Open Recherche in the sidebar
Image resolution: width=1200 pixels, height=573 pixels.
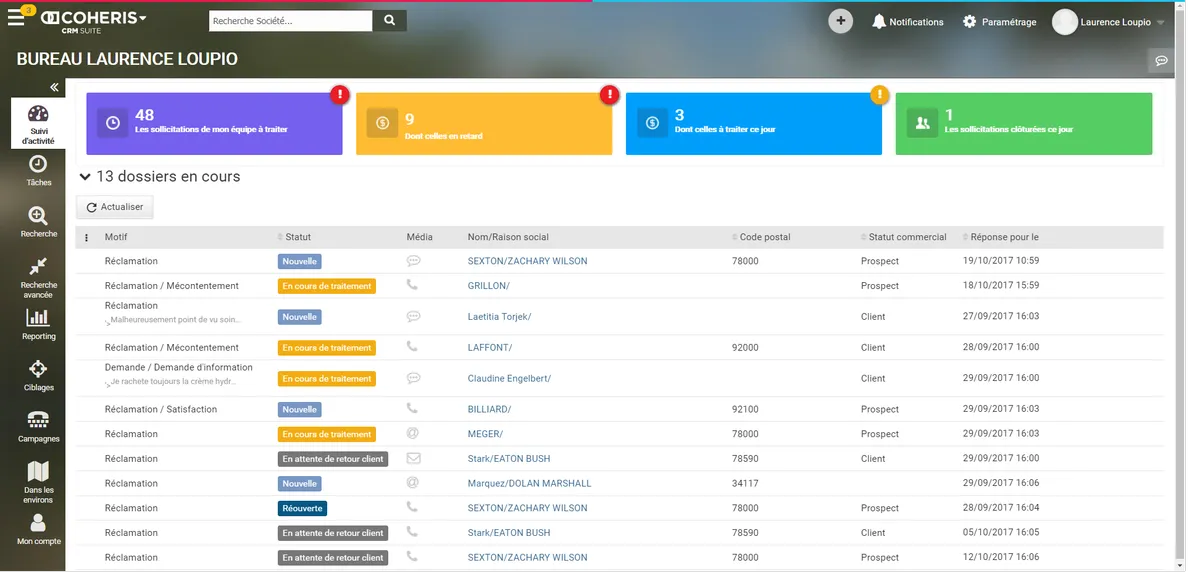38,222
